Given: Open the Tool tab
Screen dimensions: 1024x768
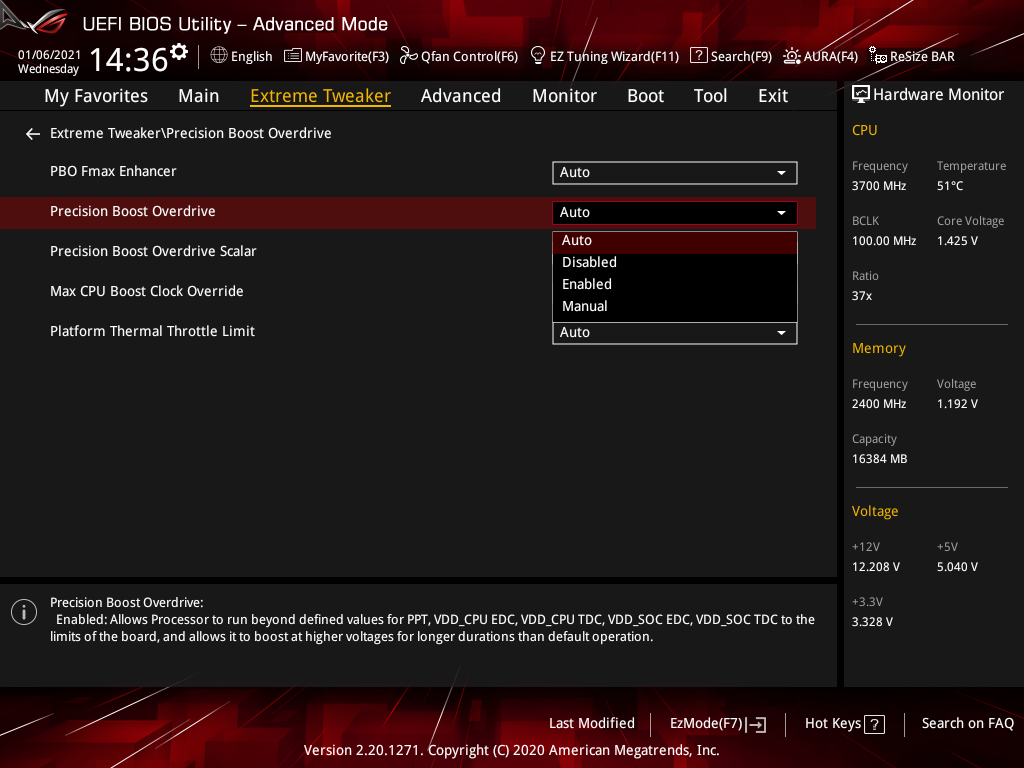Looking at the screenshot, I should click(x=710, y=96).
